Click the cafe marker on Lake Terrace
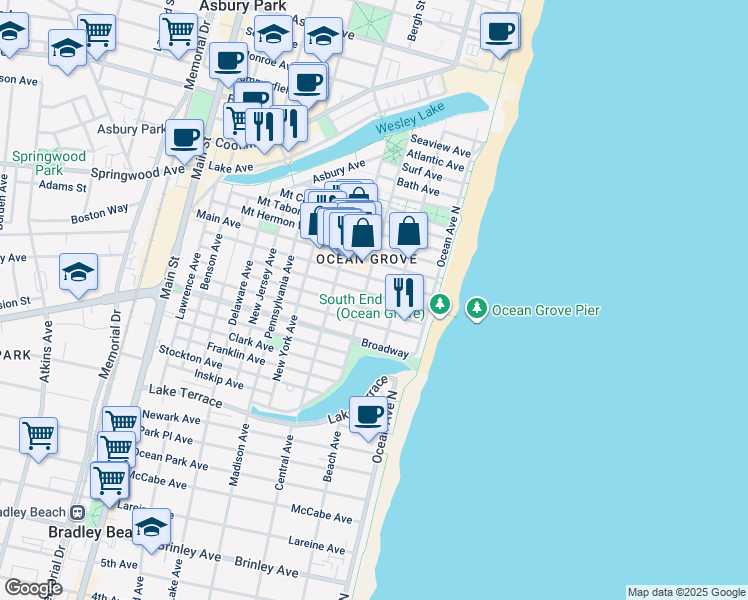This screenshot has height=600, width=748. (x=368, y=416)
